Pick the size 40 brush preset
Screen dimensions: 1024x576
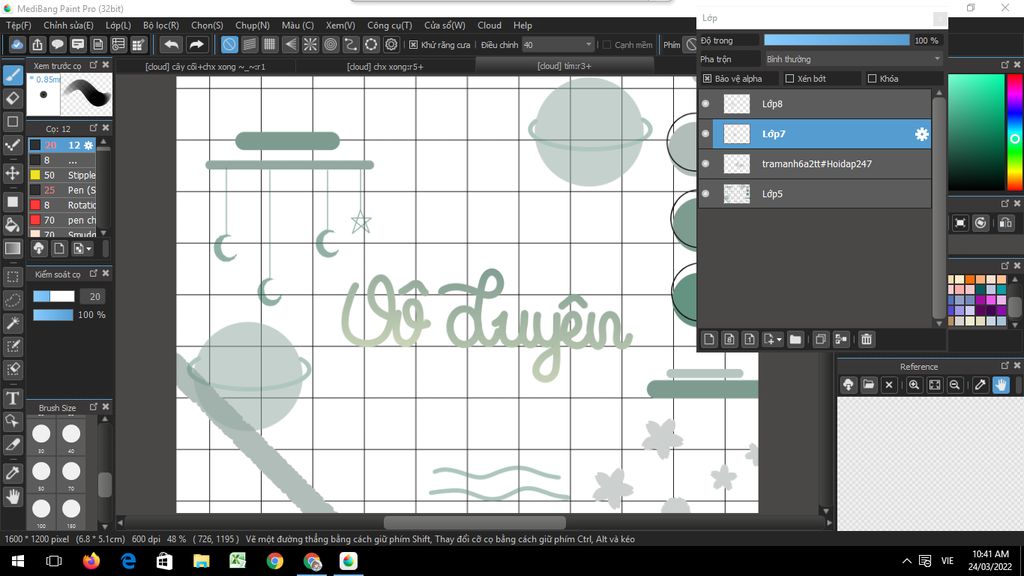[x=71, y=436]
